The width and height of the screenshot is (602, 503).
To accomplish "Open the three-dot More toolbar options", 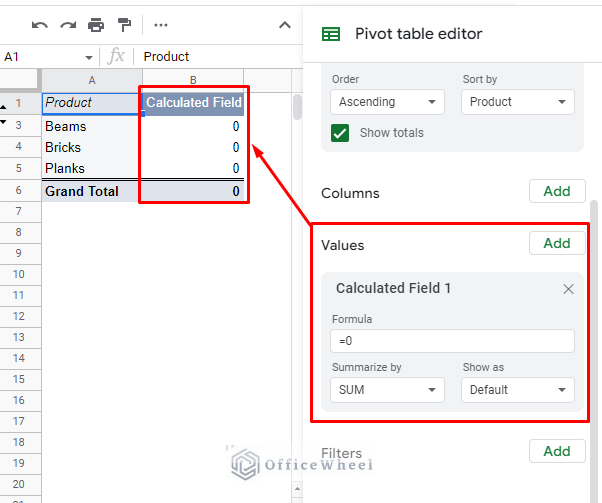I will coord(160,24).
